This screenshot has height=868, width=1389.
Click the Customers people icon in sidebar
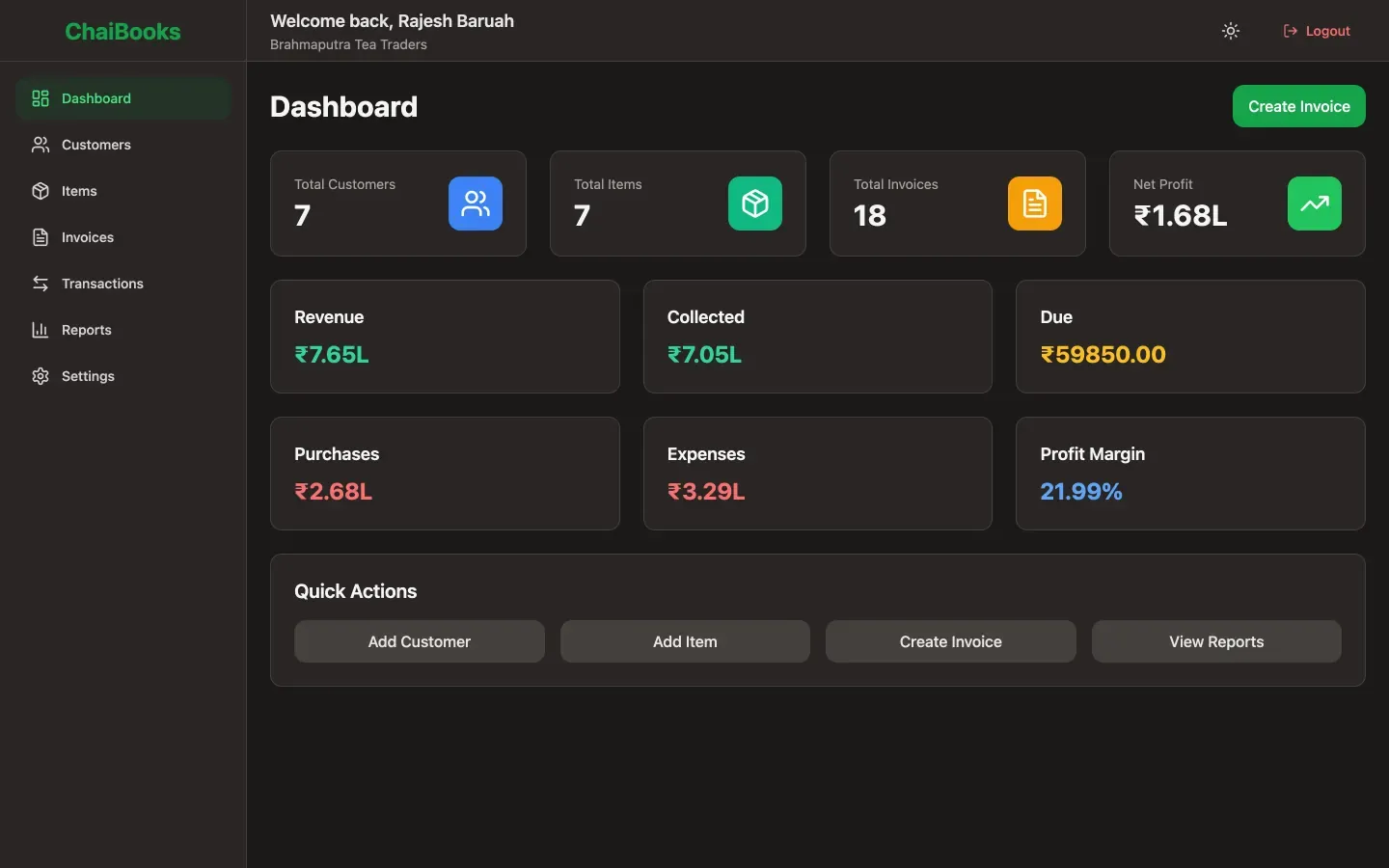(41, 145)
